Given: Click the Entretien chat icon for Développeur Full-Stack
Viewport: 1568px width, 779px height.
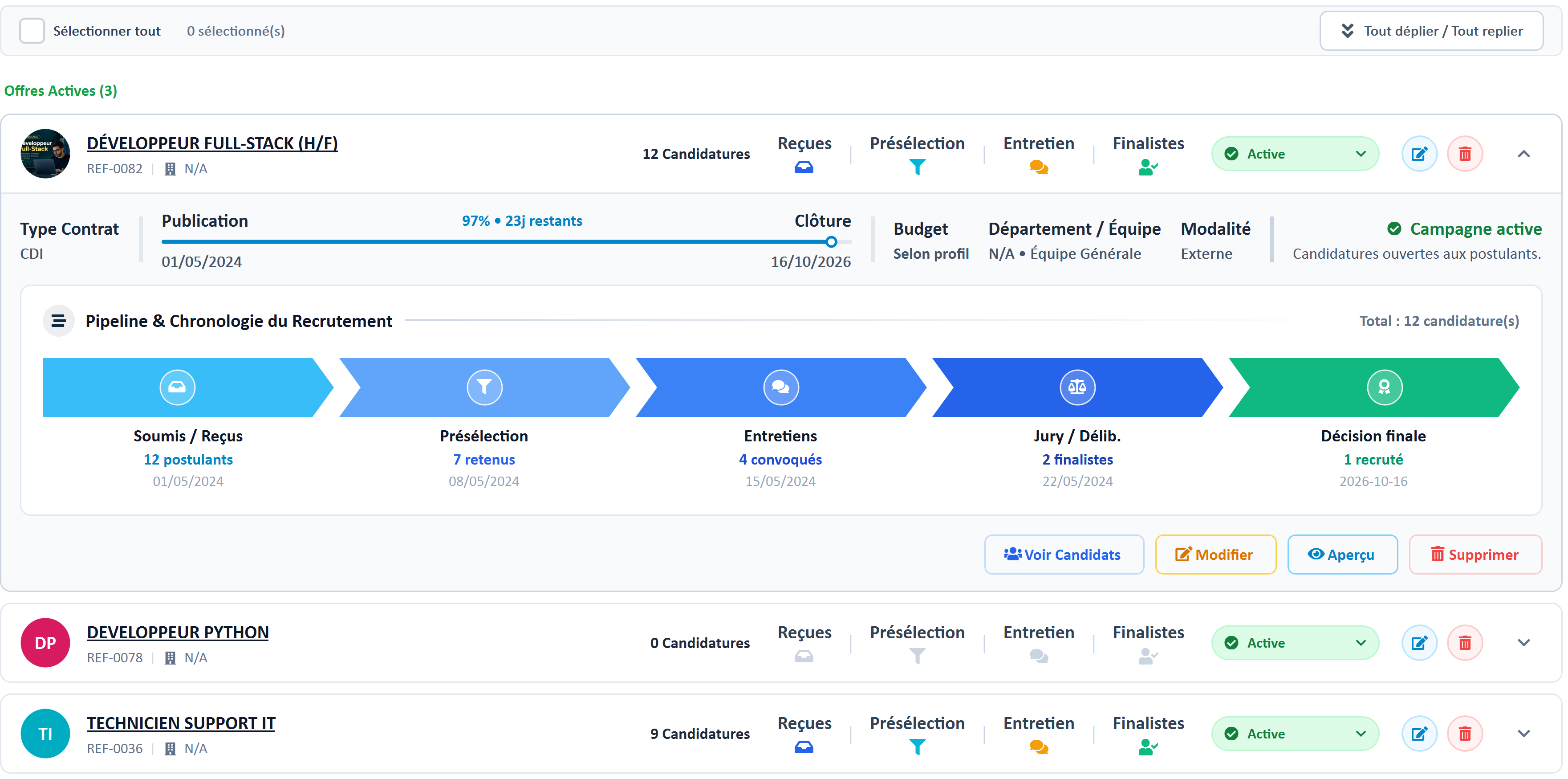Looking at the screenshot, I should [x=1039, y=167].
